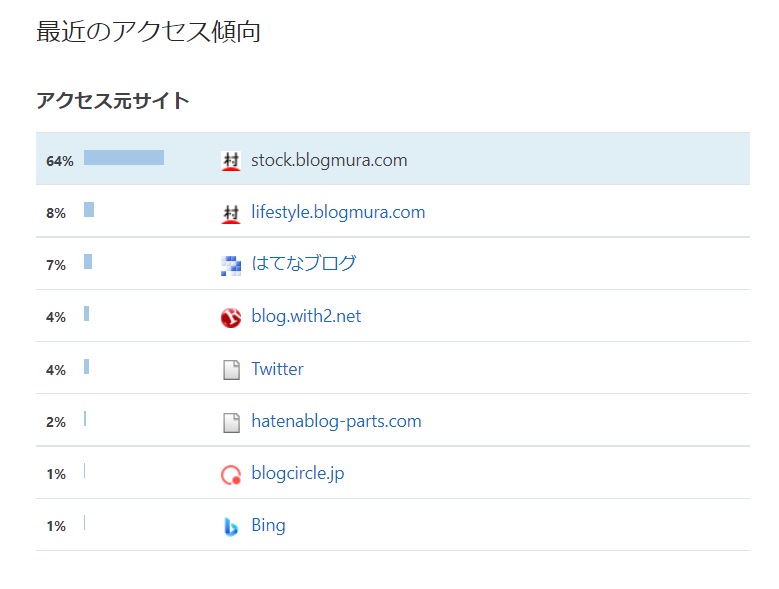Screen dimensions: 779x589
Task: Click the page icon next to hatenablog-parts.com
Action: pos(231,423)
